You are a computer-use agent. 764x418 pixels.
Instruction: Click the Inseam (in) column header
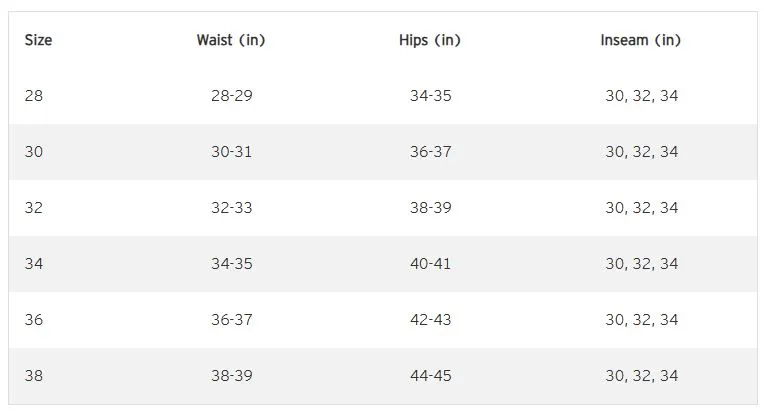pyautogui.click(x=641, y=41)
